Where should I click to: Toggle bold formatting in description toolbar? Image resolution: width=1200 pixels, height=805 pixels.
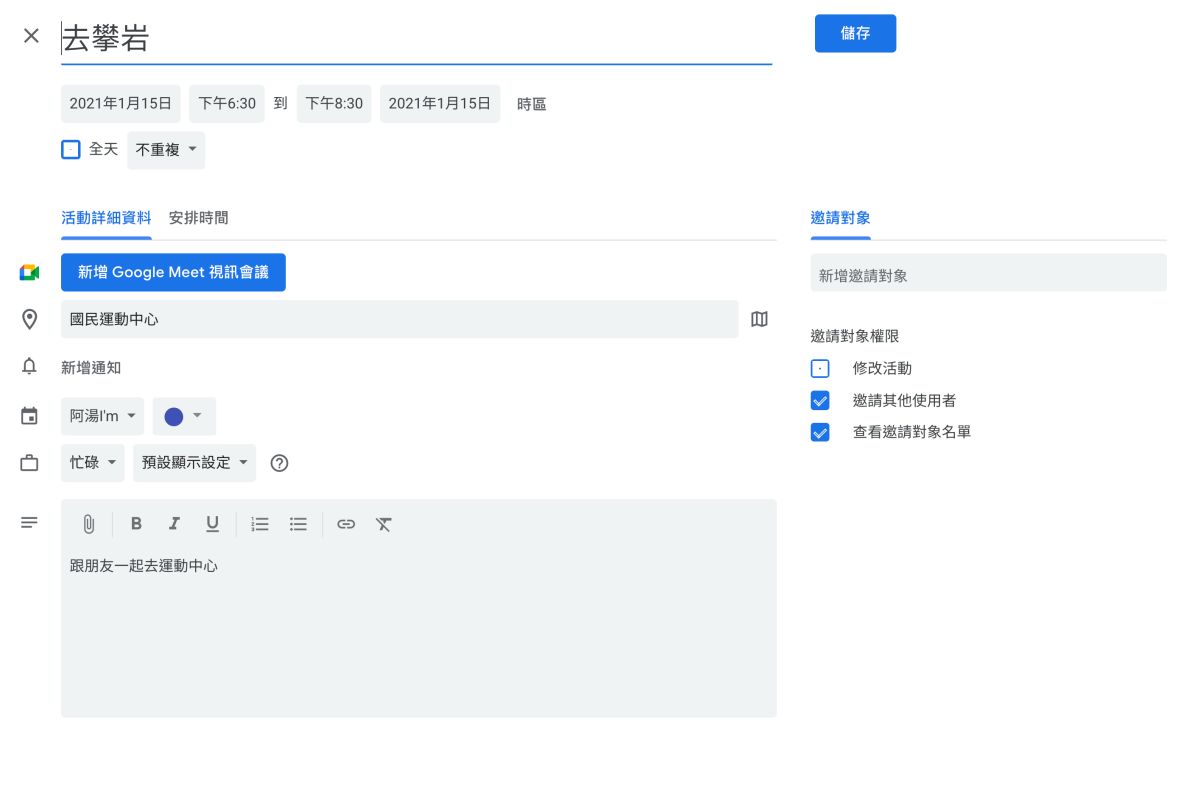coord(137,524)
